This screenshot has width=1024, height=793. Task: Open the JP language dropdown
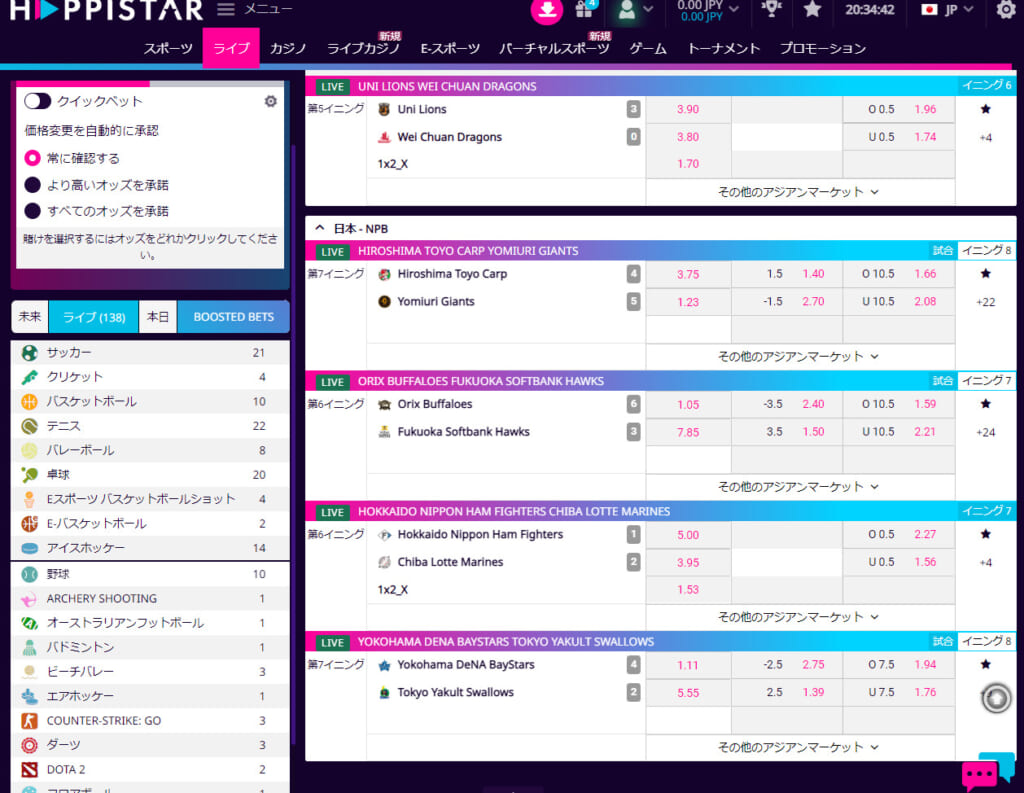(x=948, y=10)
